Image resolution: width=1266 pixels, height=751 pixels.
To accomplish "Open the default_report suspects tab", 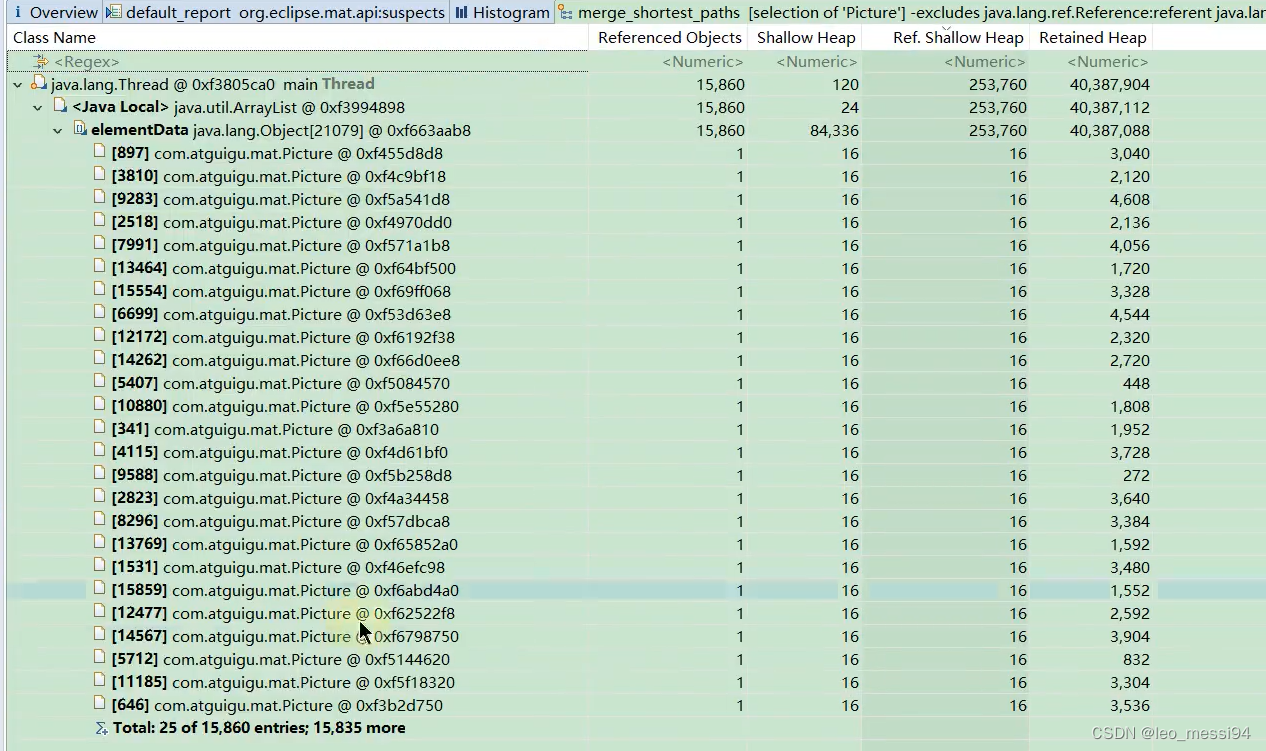I will pyautogui.click(x=275, y=13).
